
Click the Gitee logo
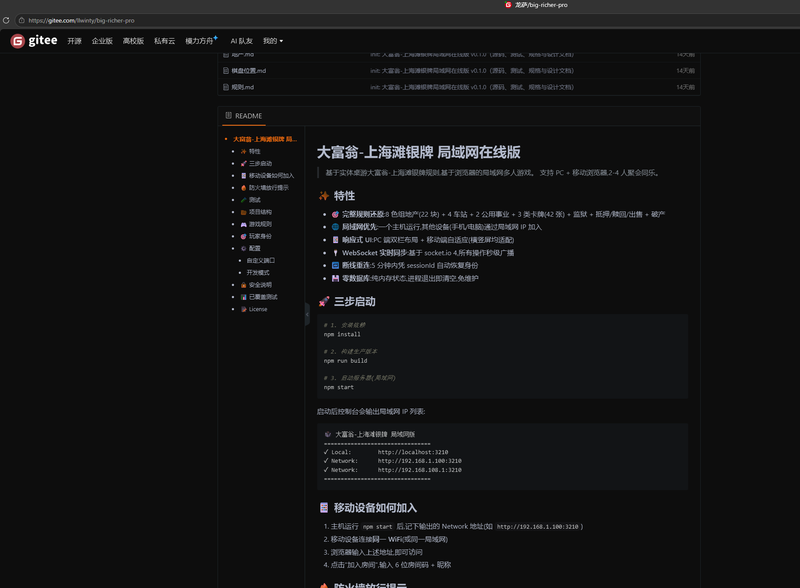click(x=34, y=40)
